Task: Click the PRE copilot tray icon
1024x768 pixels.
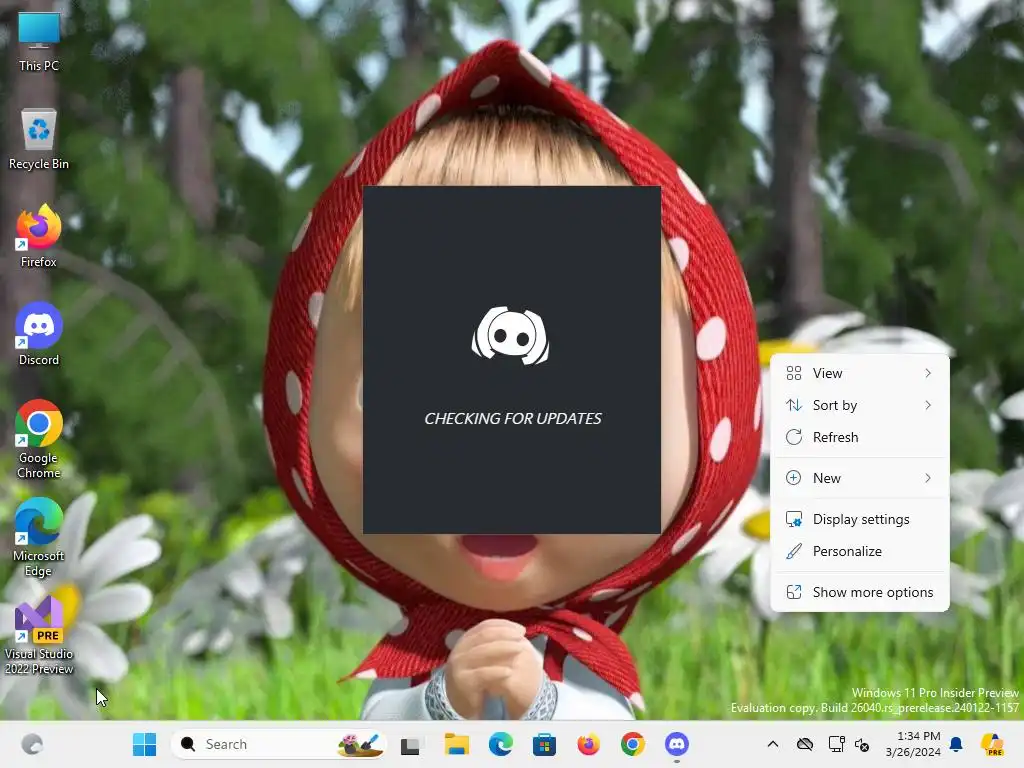Action: point(992,744)
